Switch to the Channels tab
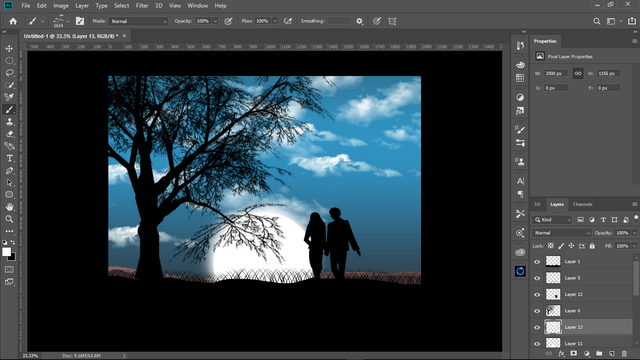640x360 pixels. pos(582,204)
